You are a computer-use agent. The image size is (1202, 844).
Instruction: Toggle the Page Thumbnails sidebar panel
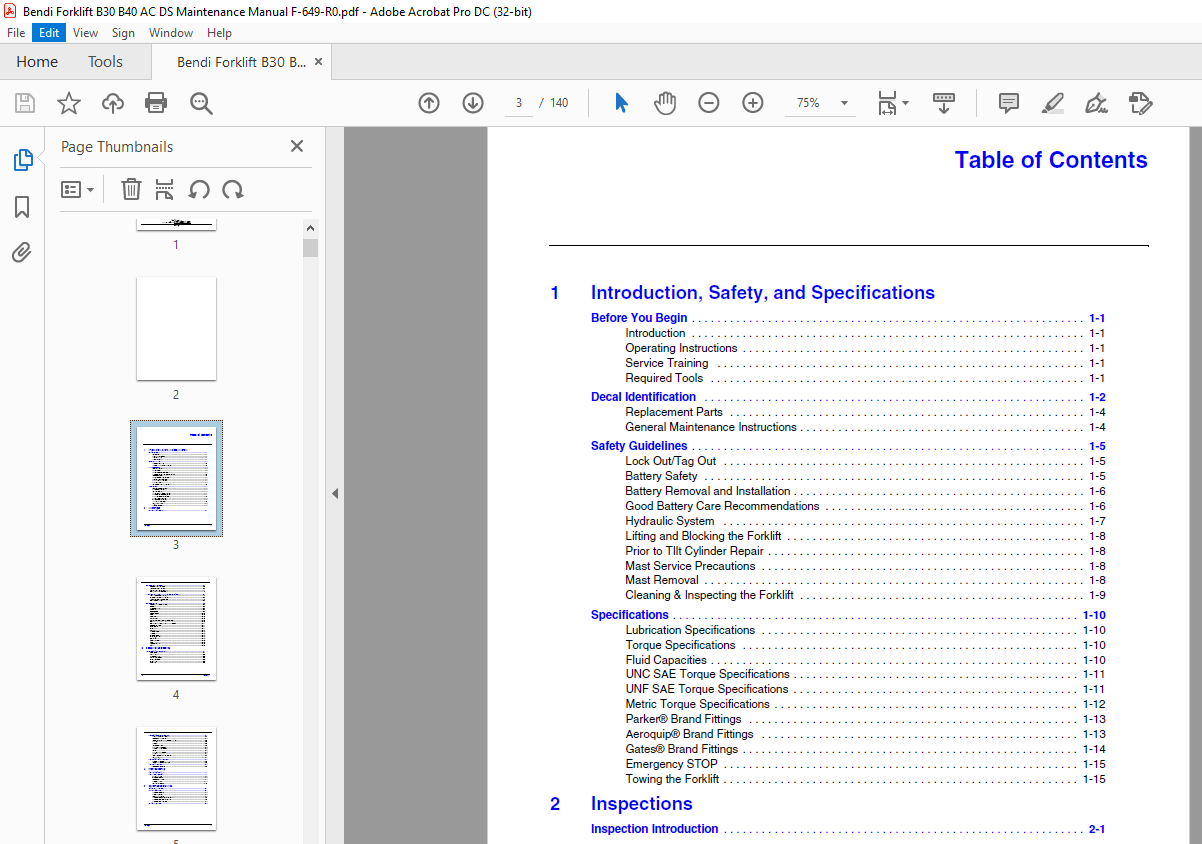pos(22,160)
